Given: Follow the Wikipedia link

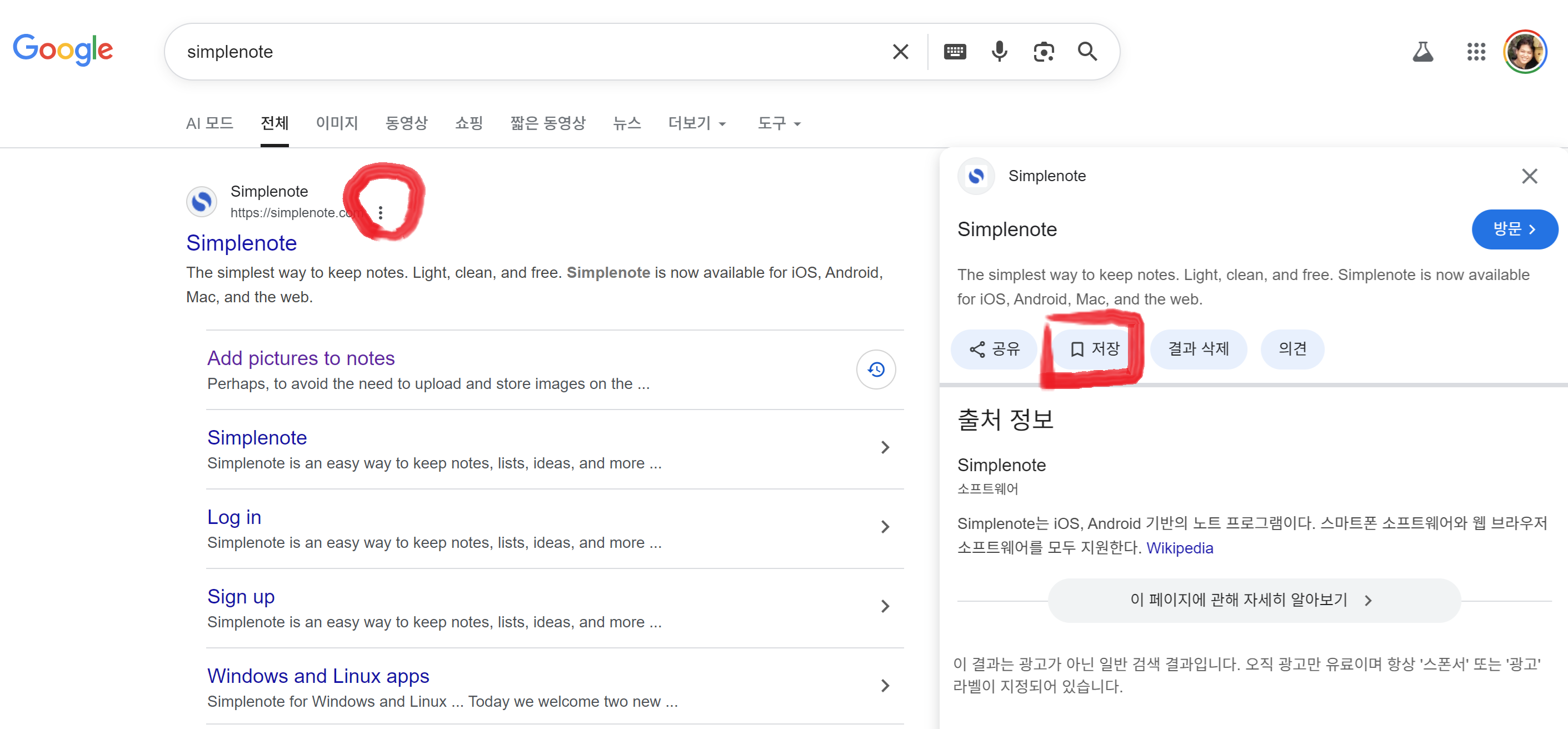Looking at the screenshot, I should pyautogui.click(x=1179, y=548).
